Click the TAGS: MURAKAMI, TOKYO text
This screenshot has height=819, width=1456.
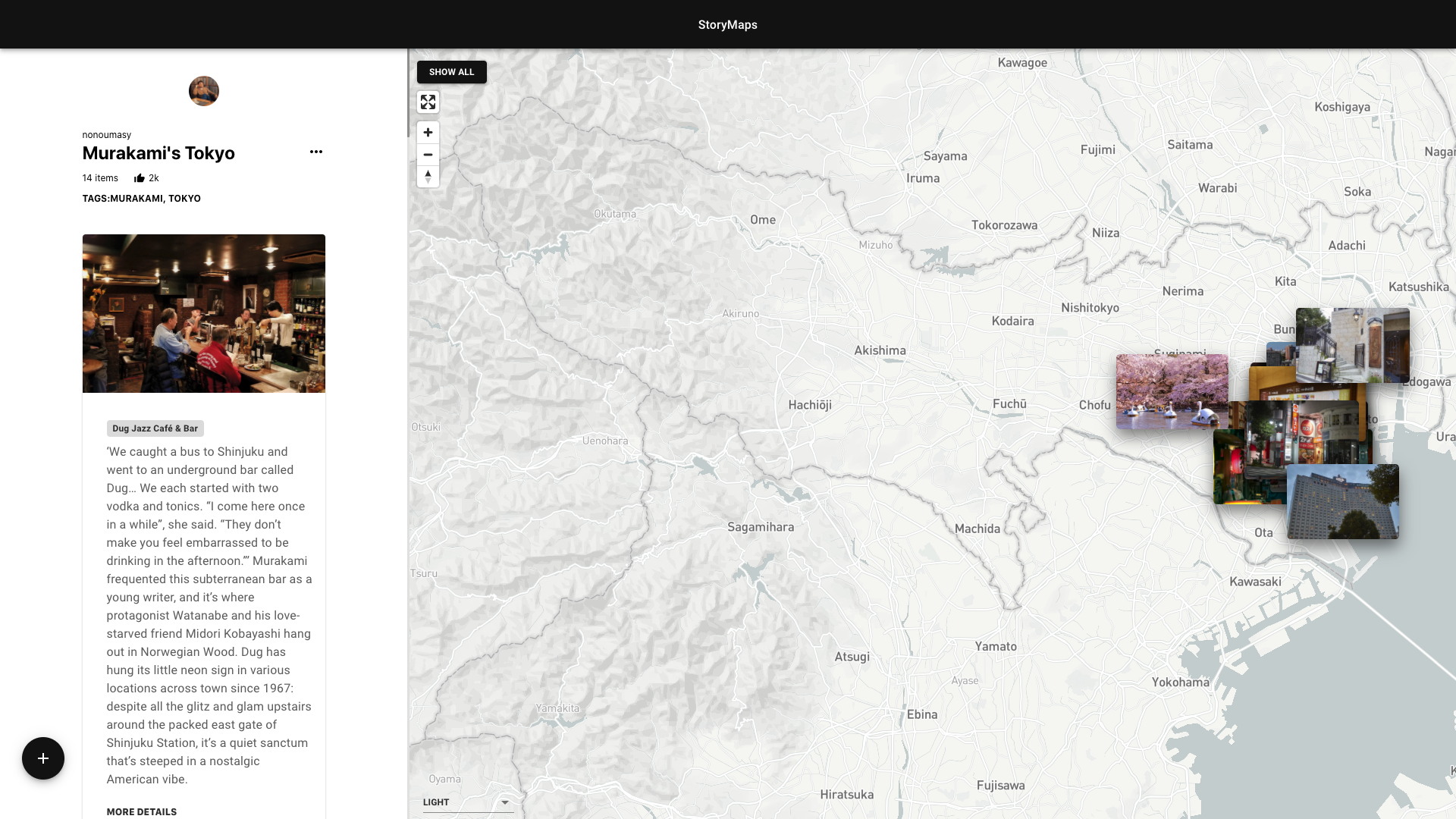point(142,199)
